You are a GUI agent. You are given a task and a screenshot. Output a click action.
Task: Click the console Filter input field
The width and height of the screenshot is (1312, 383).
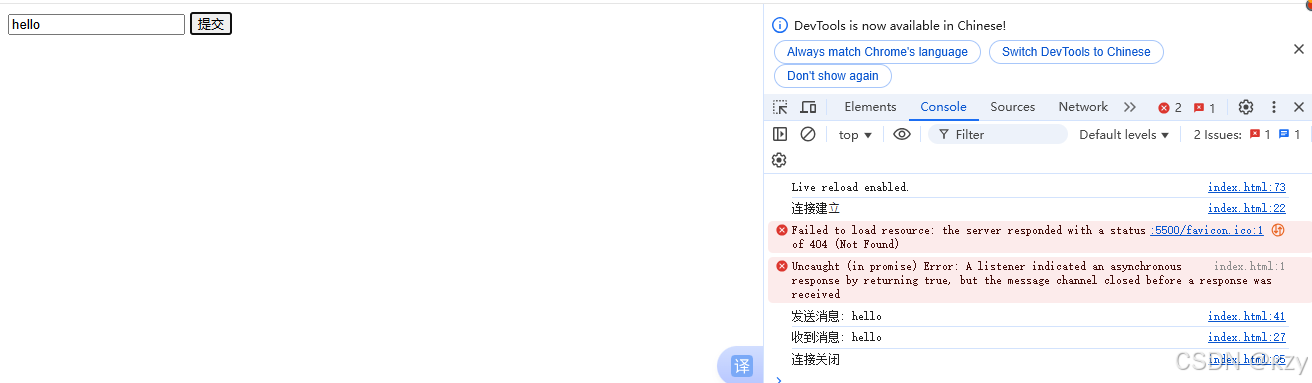point(998,134)
